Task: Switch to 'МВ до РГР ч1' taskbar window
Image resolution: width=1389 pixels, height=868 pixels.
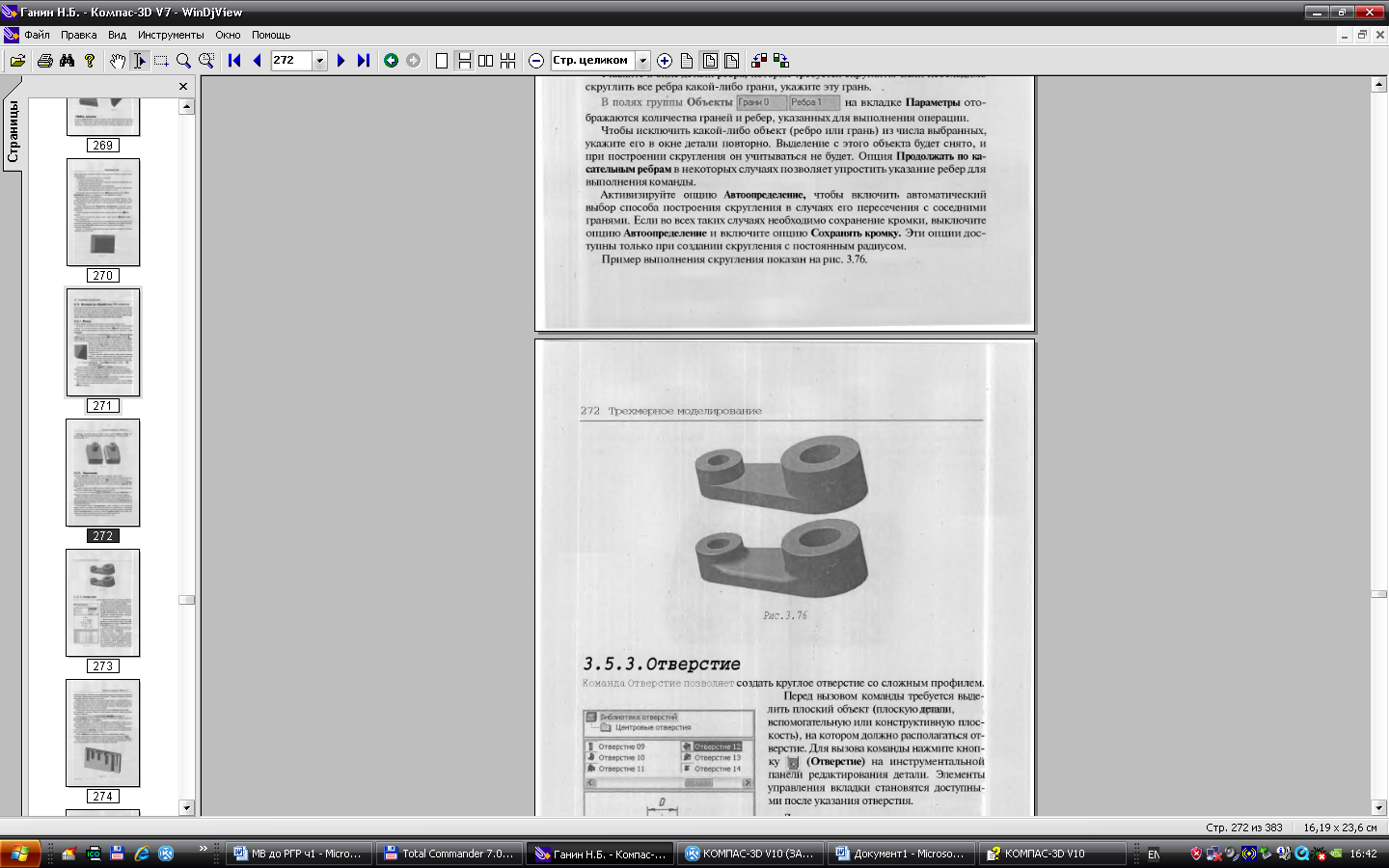Action: [299, 854]
